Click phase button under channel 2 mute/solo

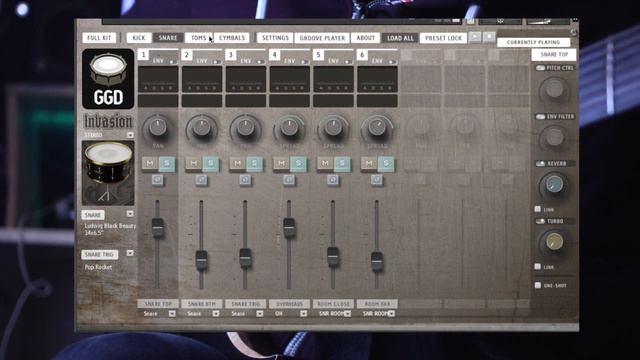click(x=201, y=180)
